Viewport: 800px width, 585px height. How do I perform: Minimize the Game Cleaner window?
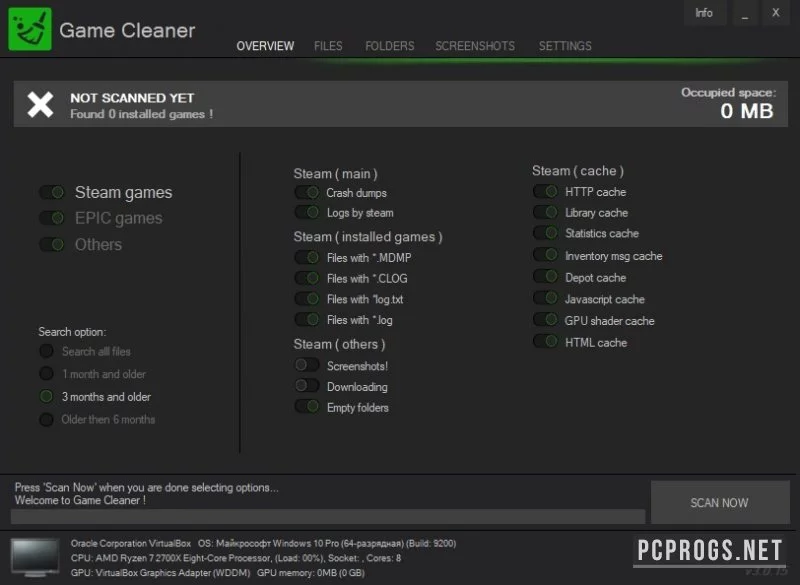tap(745, 13)
